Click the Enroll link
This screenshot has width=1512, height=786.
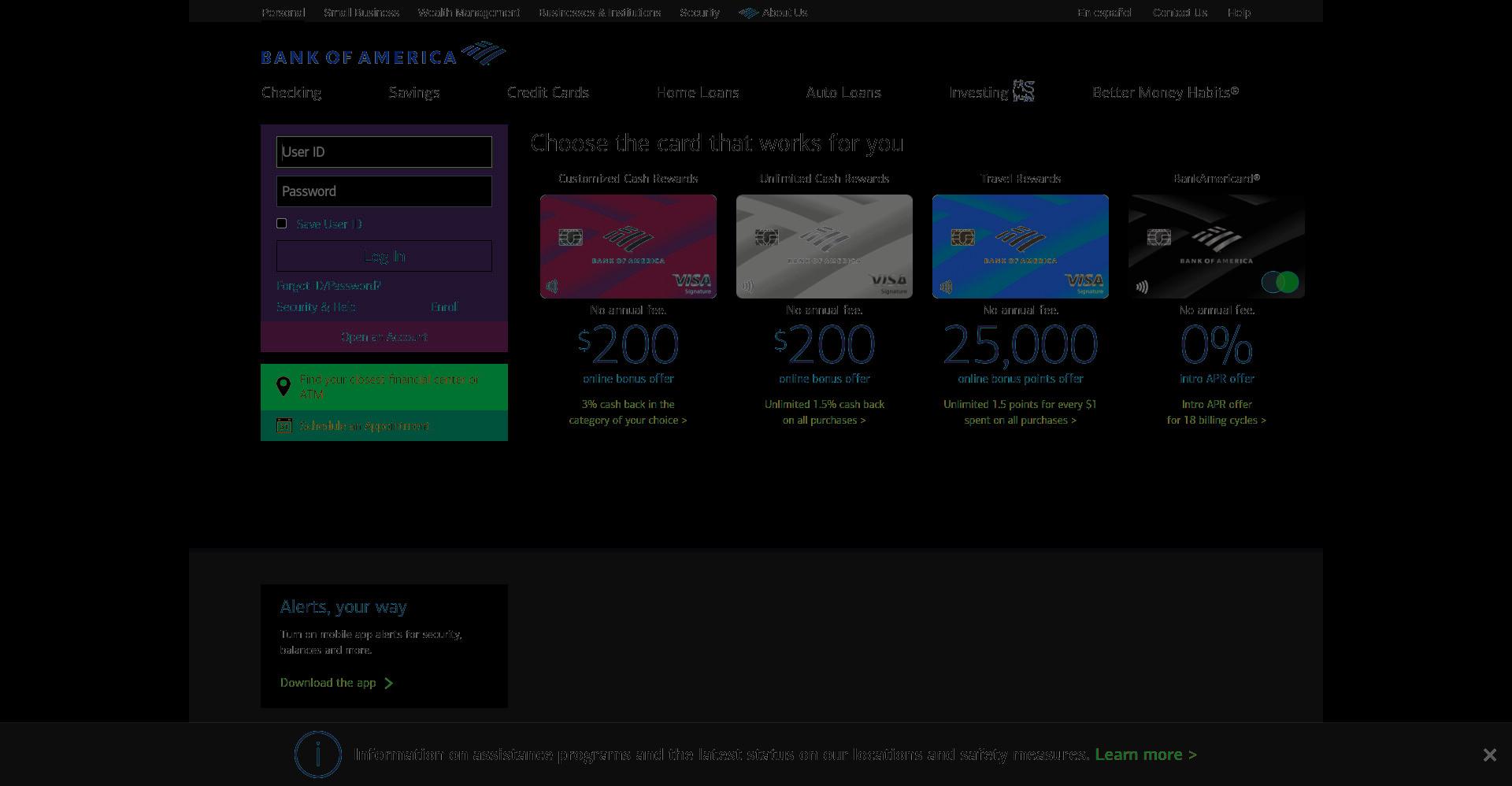pyautogui.click(x=444, y=307)
